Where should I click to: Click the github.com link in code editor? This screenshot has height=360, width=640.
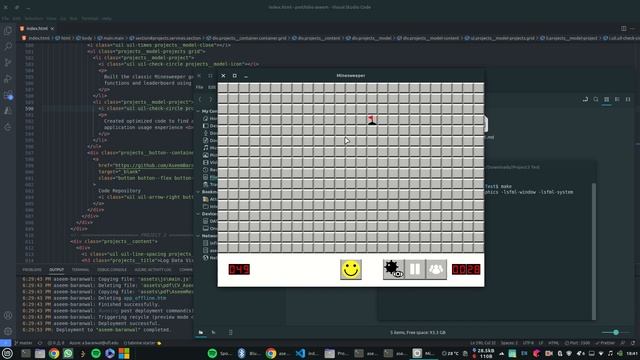154,165
